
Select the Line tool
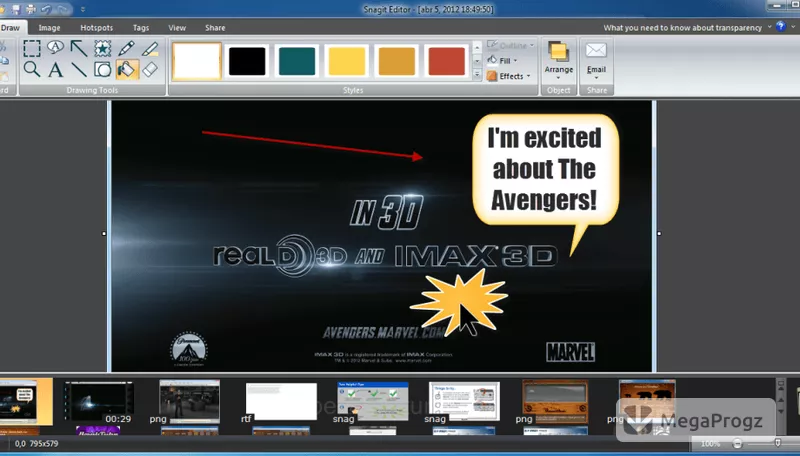[x=79, y=69]
